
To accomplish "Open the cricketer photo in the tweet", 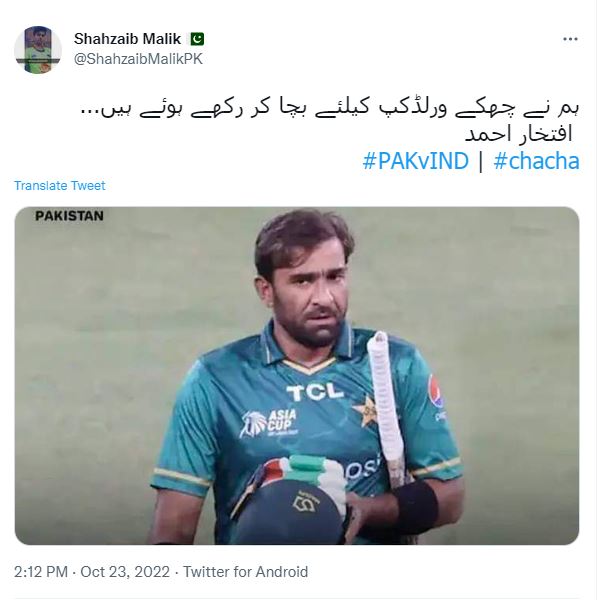I will click(297, 375).
